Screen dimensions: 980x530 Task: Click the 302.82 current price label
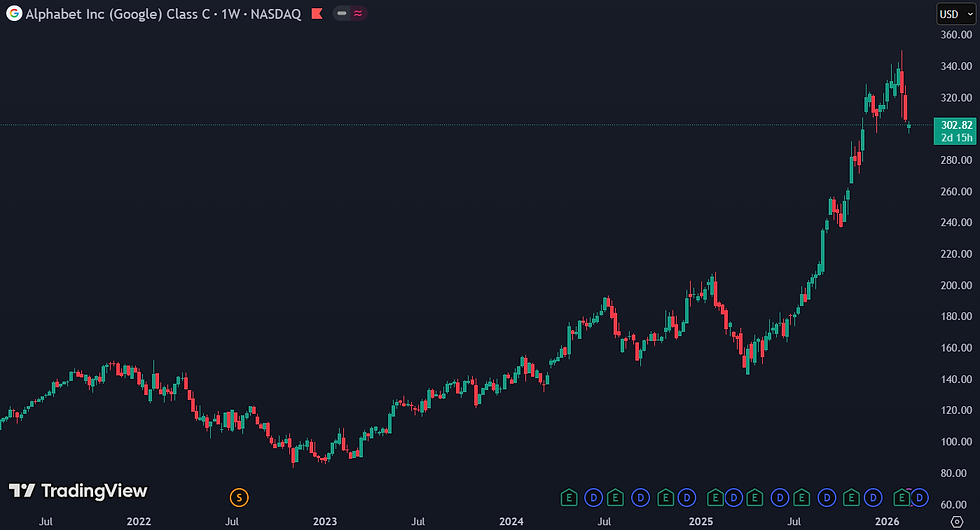(956, 125)
